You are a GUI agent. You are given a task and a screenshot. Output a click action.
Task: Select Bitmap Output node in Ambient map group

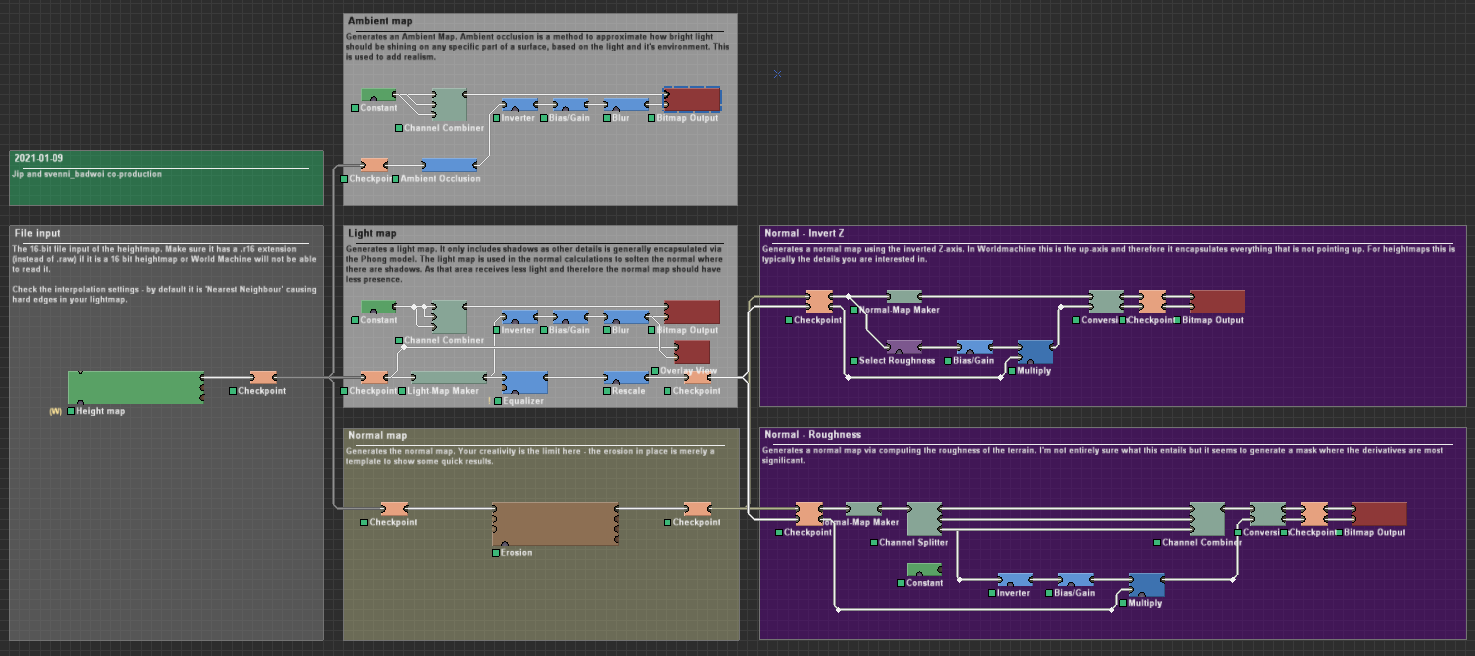tap(692, 99)
